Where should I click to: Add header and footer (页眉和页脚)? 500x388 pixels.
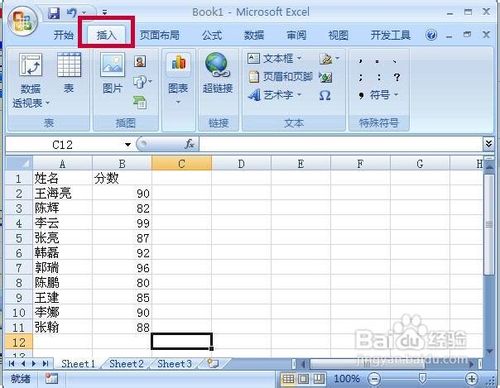pos(281,77)
